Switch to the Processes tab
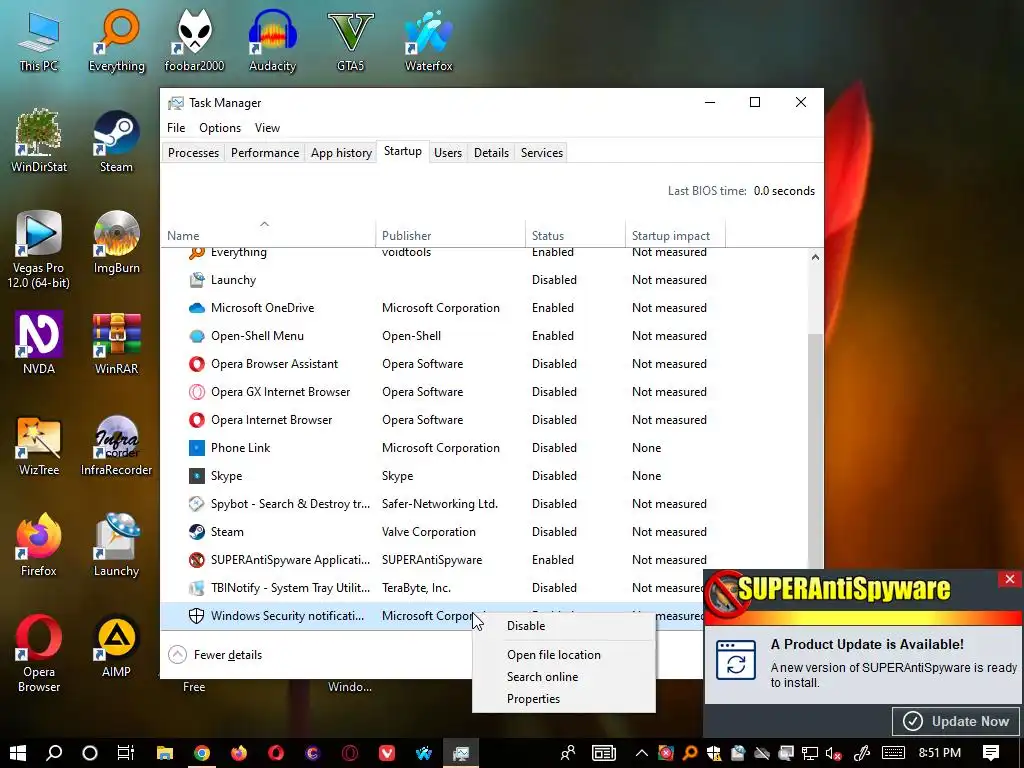Screen dimensions: 1024x768 coord(193,153)
